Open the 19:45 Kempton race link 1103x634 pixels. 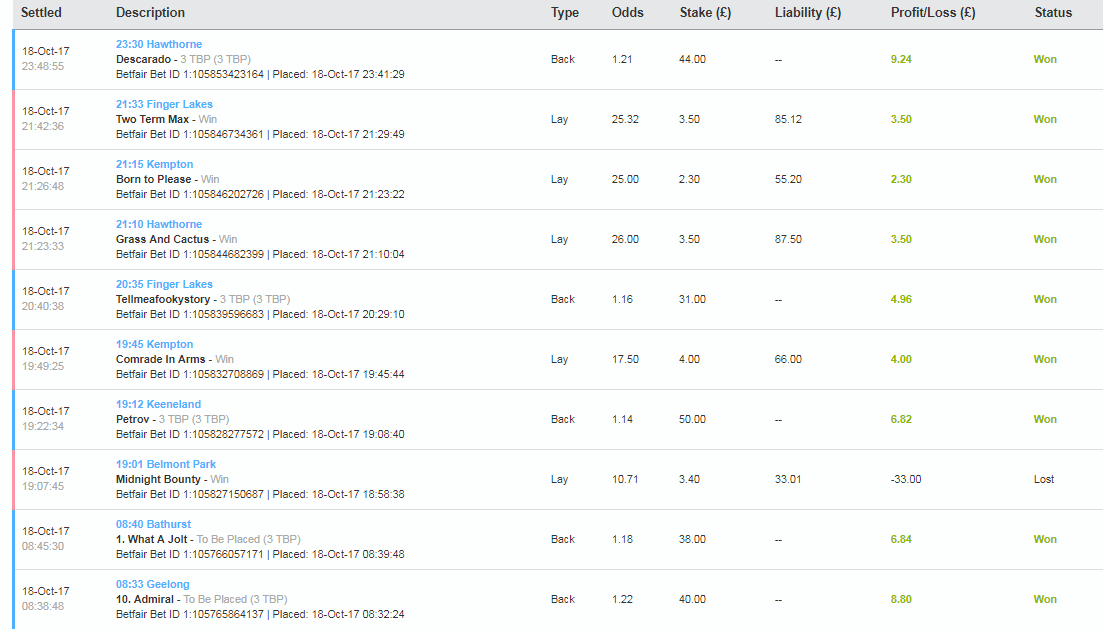tap(154, 344)
